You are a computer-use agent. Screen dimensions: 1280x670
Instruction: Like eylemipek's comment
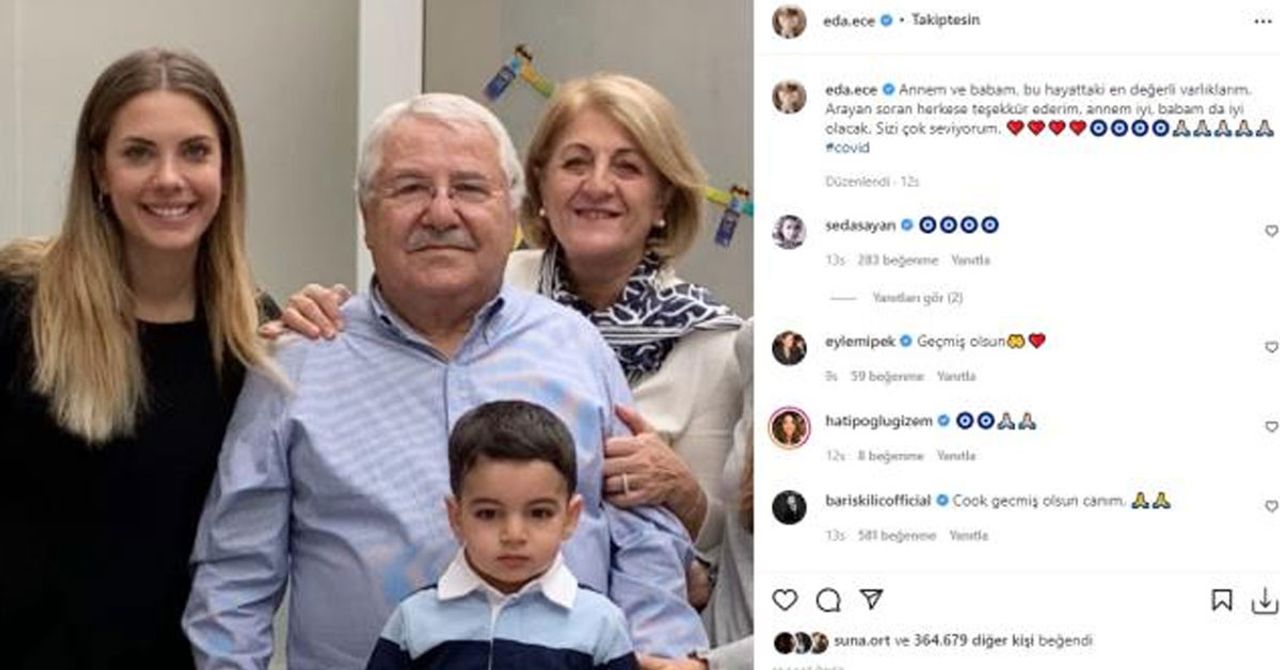coord(1271,347)
